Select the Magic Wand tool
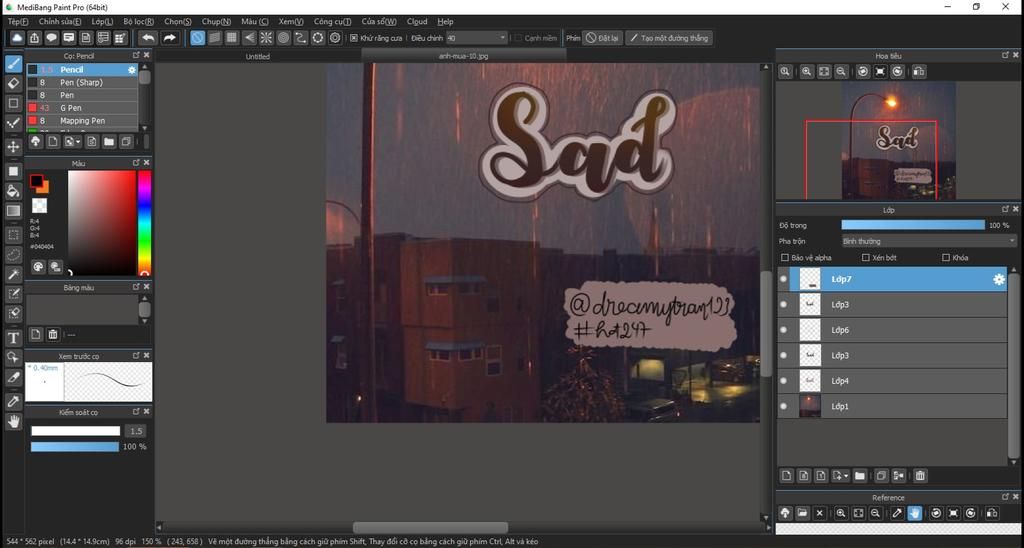Viewport: 1024px width, 548px height. 13,274
